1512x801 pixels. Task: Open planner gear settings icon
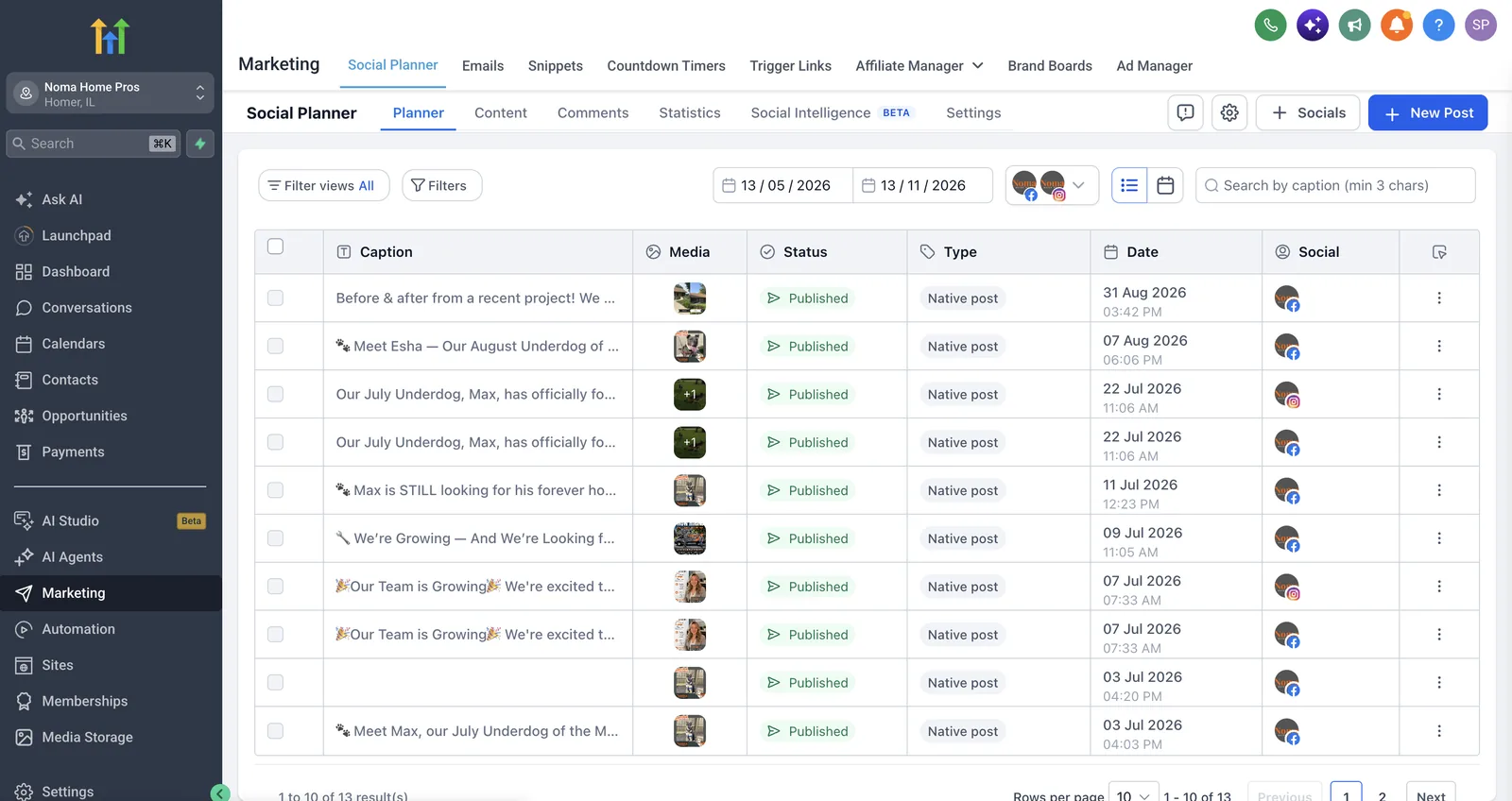point(1229,112)
